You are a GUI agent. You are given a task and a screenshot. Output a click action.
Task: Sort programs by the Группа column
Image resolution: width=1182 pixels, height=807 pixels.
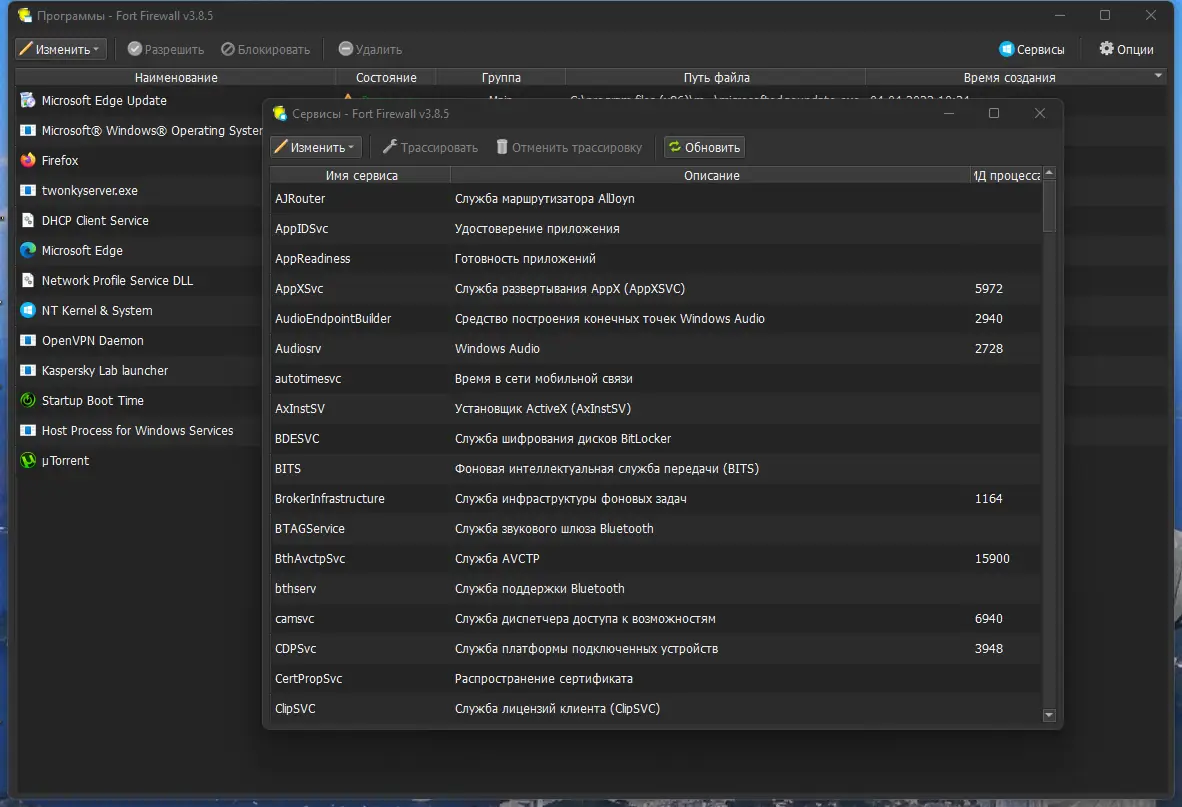pos(501,77)
